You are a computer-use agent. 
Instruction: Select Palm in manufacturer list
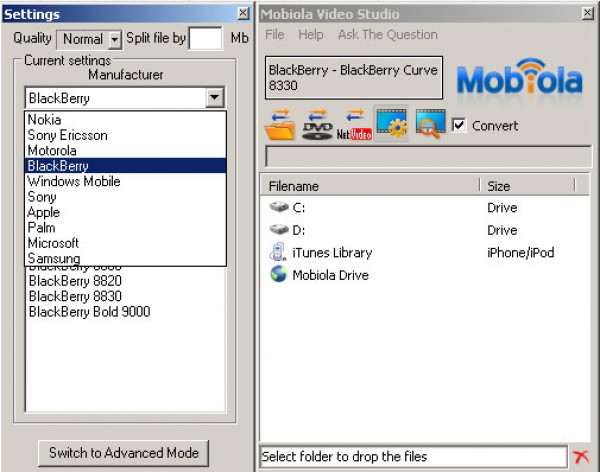pos(126,227)
